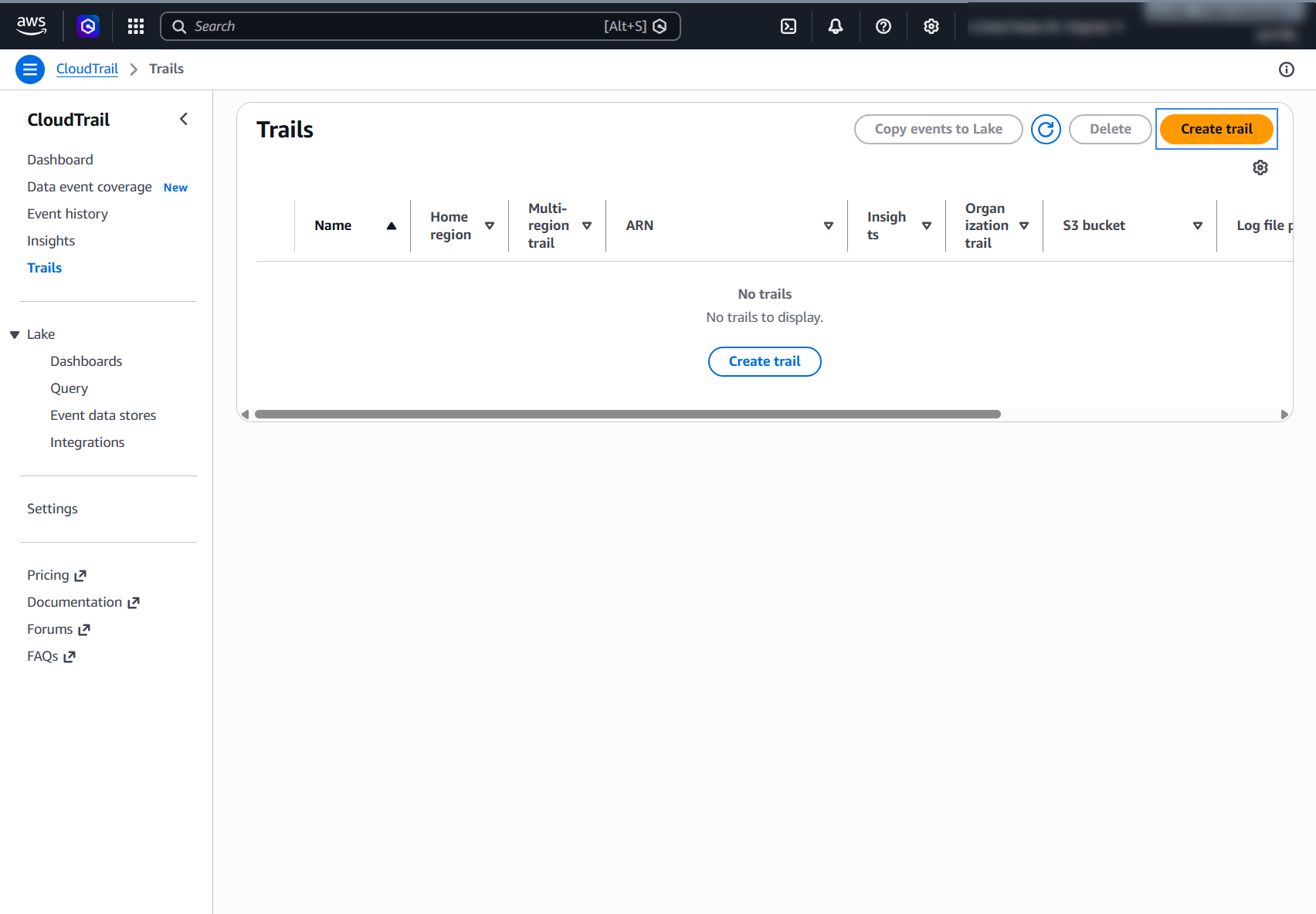Open console settings gear in top bar

(x=931, y=26)
